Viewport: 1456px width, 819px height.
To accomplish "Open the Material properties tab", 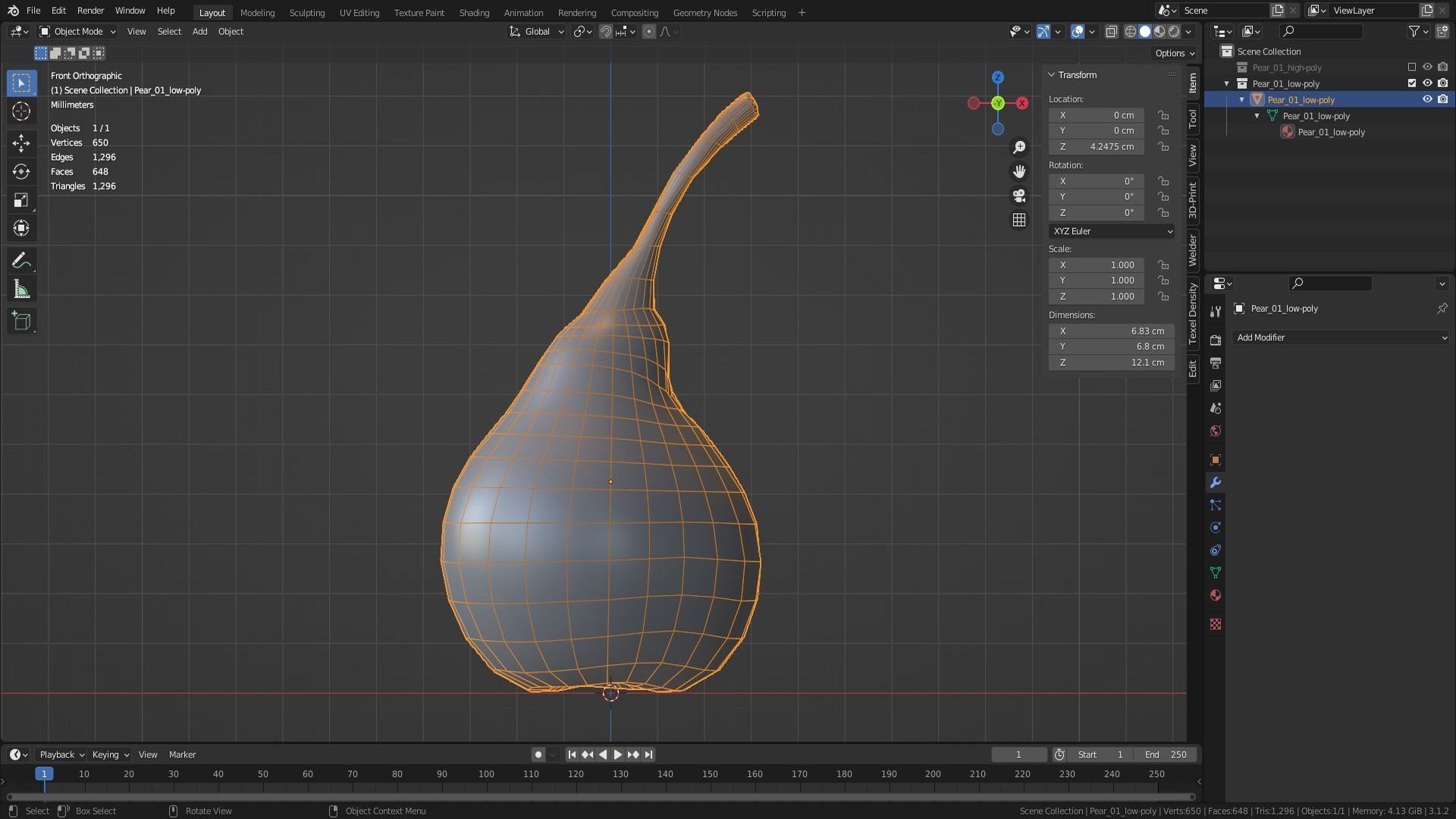I will 1216,595.
